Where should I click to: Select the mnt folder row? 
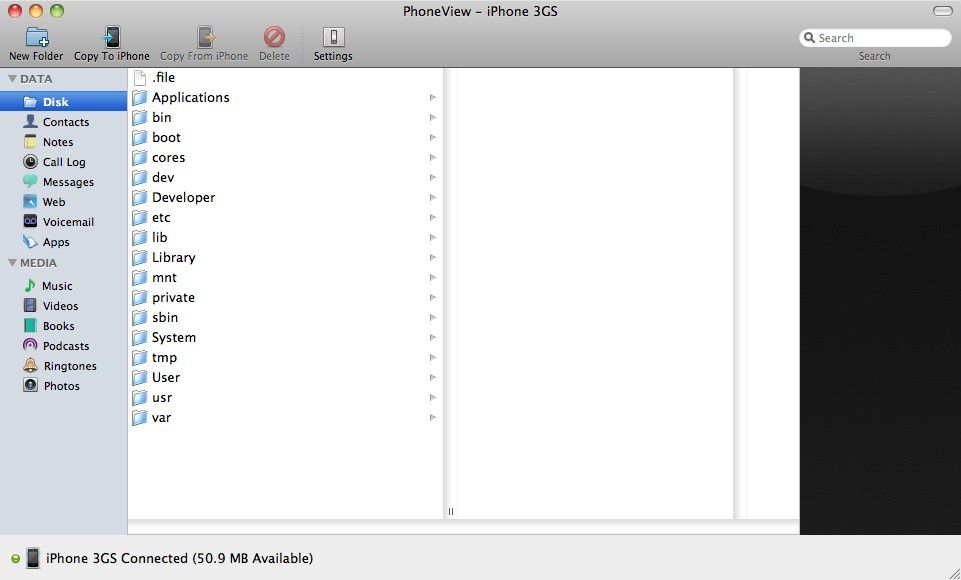click(x=285, y=278)
